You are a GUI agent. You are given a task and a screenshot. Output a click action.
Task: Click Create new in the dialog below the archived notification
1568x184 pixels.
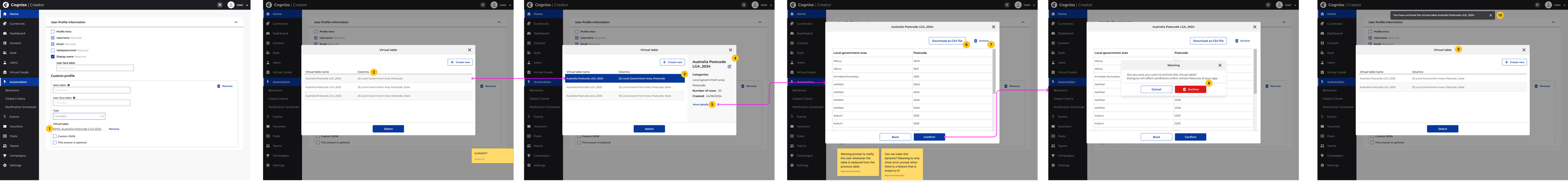[1514, 62]
